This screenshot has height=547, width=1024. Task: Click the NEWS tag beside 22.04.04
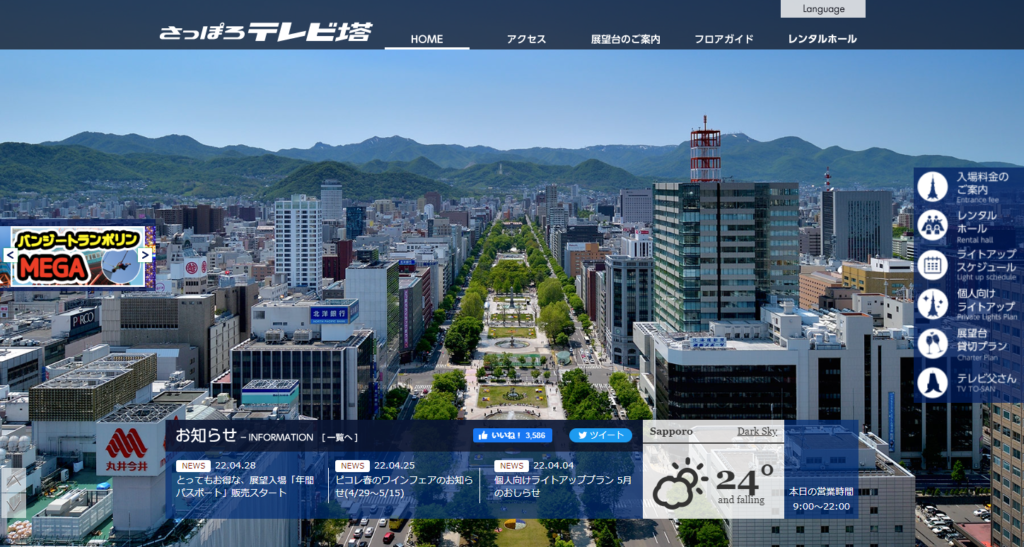click(x=511, y=466)
